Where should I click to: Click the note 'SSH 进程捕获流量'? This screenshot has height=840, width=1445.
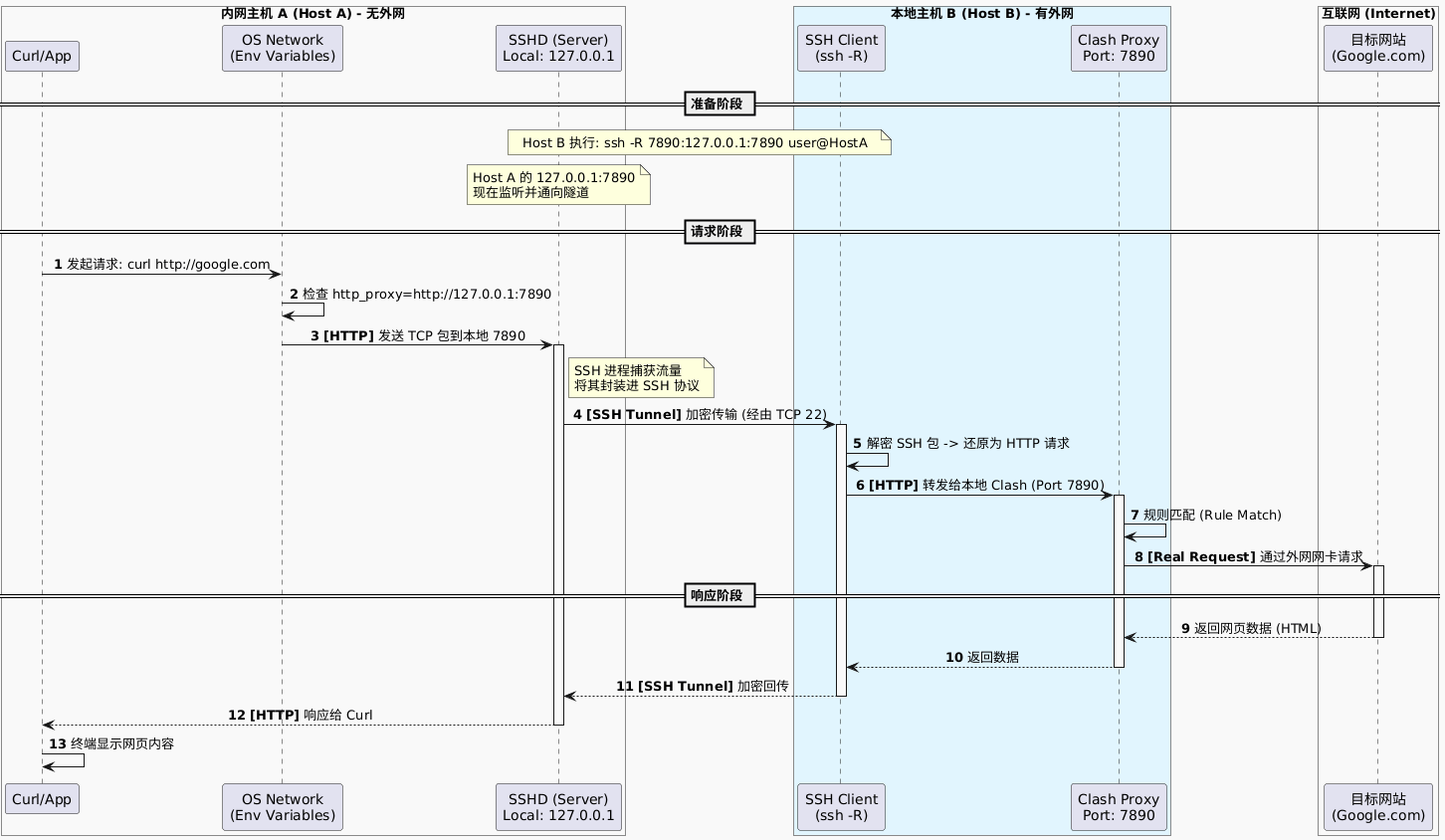[x=639, y=378]
